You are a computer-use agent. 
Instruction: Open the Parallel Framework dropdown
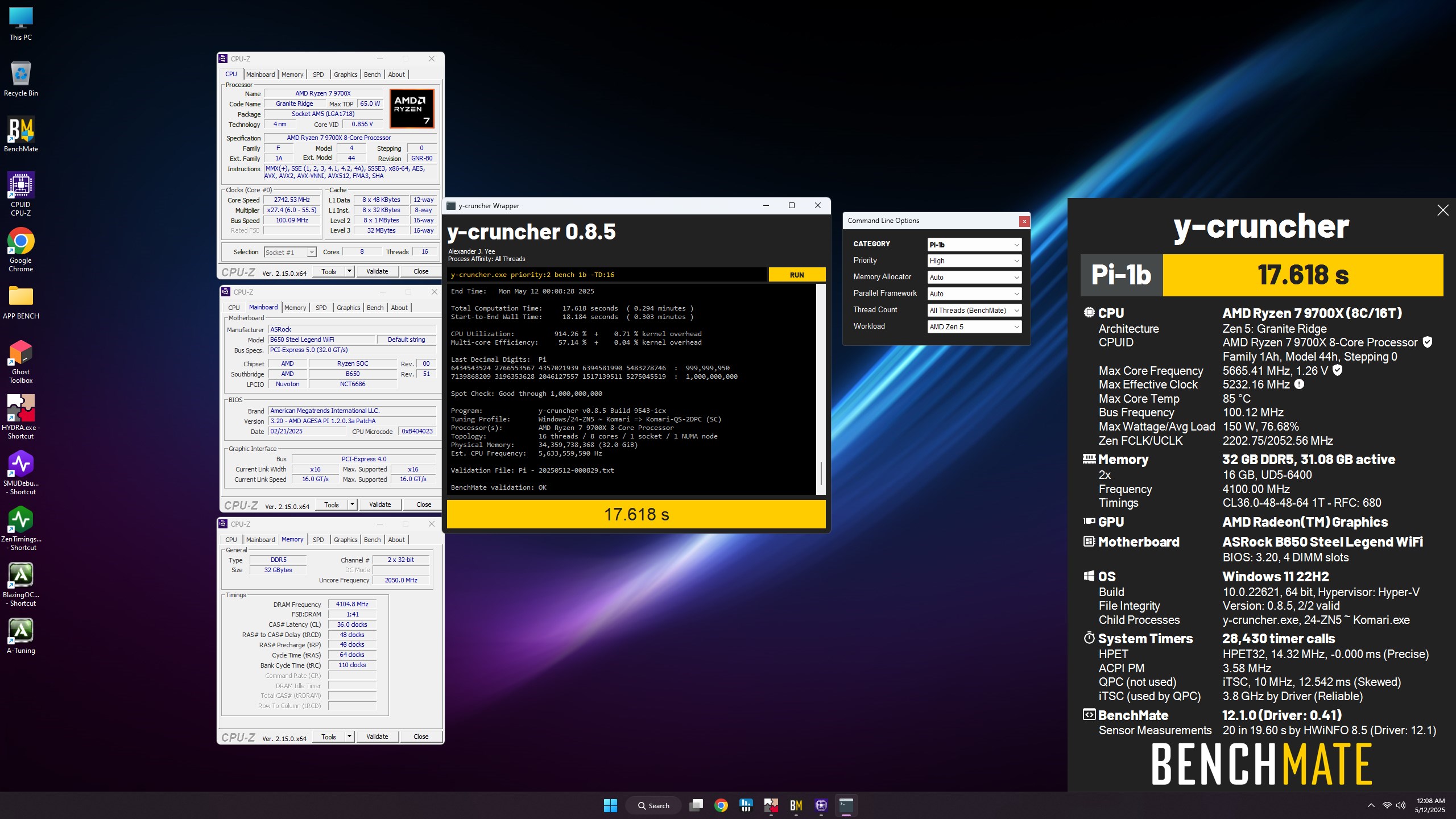point(974,294)
